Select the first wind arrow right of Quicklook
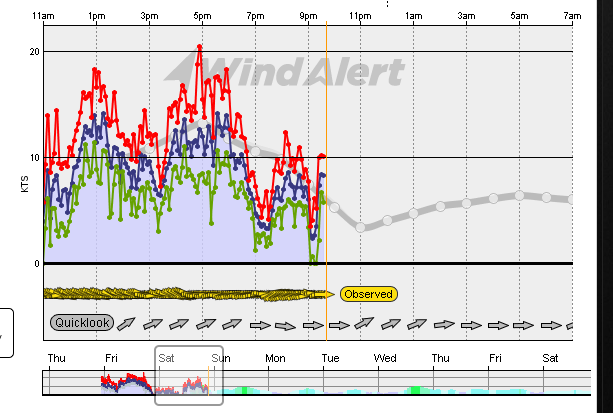Screen dimensions: 613x413 click(x=126, y=324)
